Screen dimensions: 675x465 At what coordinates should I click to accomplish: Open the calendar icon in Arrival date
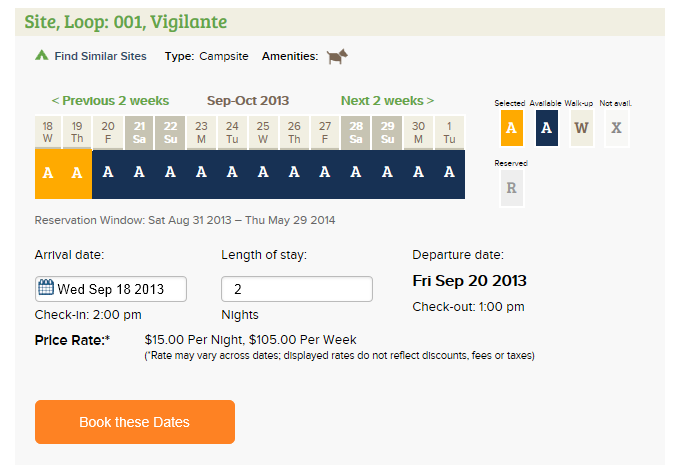coord(46,287)
